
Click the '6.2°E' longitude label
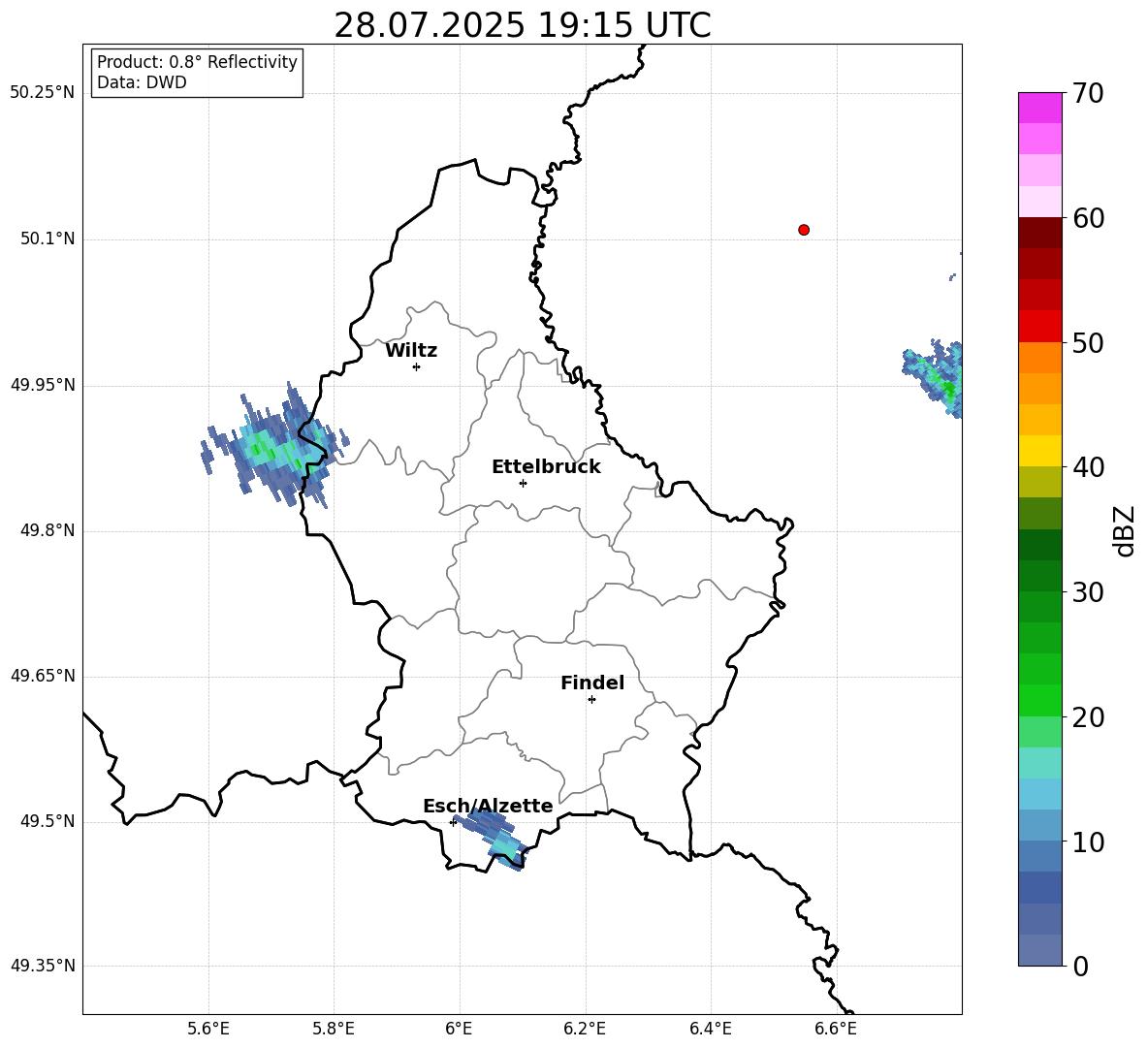585,1030
